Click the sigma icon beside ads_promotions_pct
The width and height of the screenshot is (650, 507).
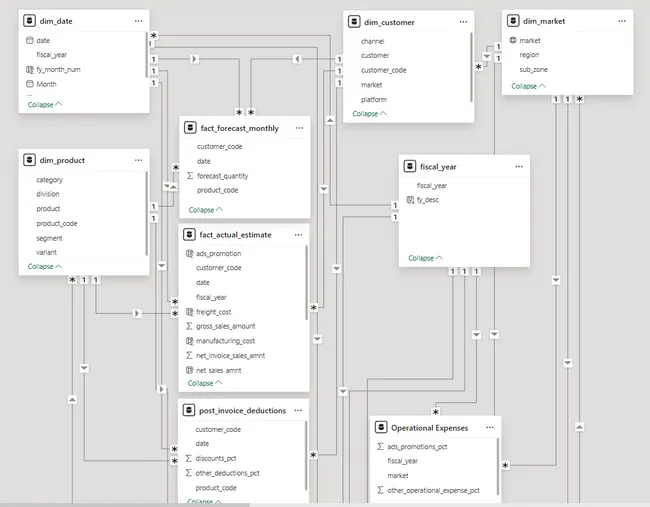click(x=380, y=447)
